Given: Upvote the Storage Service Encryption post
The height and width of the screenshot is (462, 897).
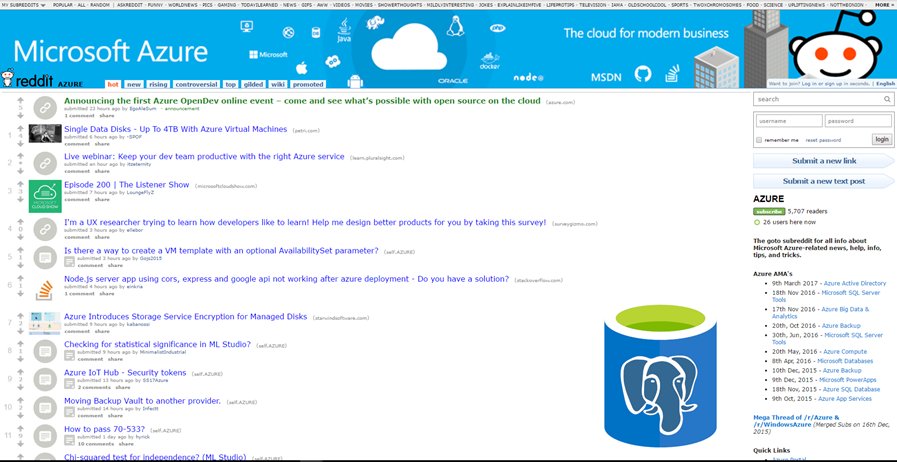Looking at the screenshot, I should 21,315.
